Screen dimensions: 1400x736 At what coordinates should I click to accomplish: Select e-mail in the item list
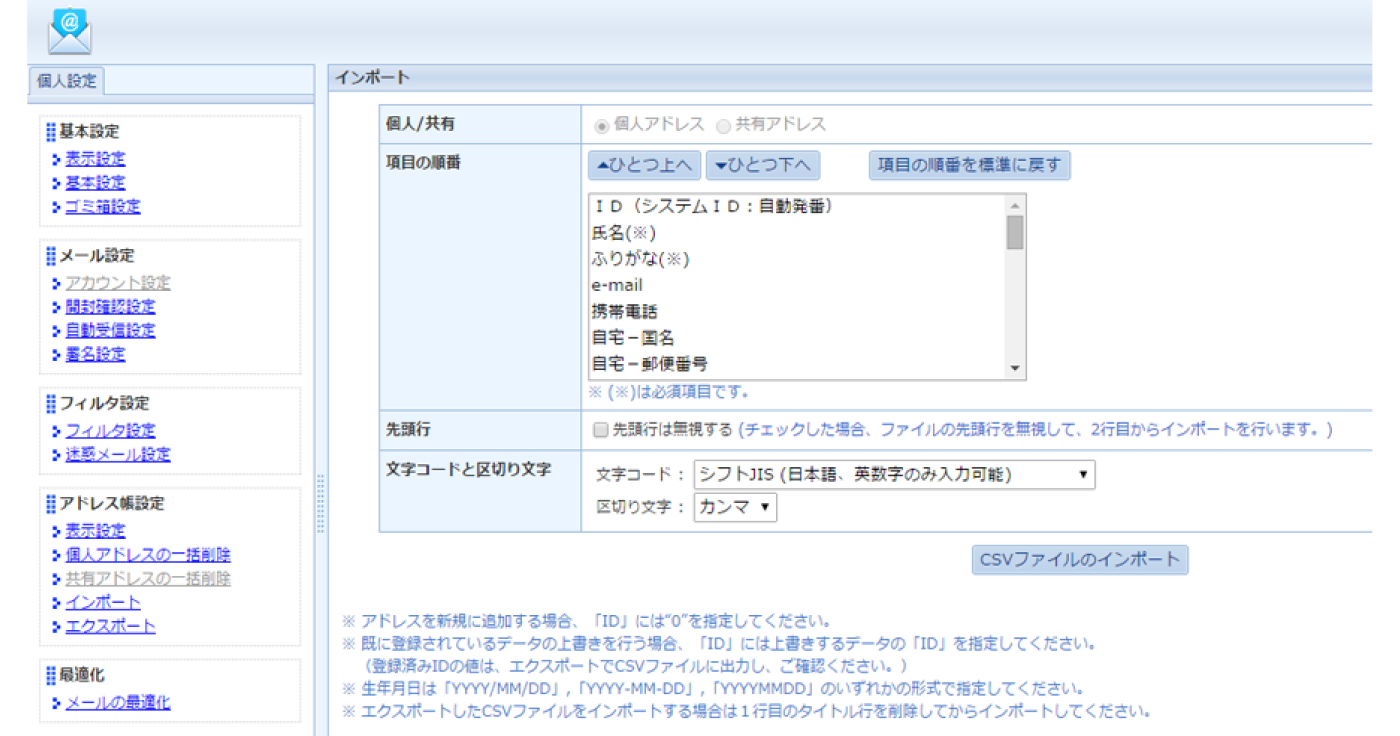tap(796, 285)
